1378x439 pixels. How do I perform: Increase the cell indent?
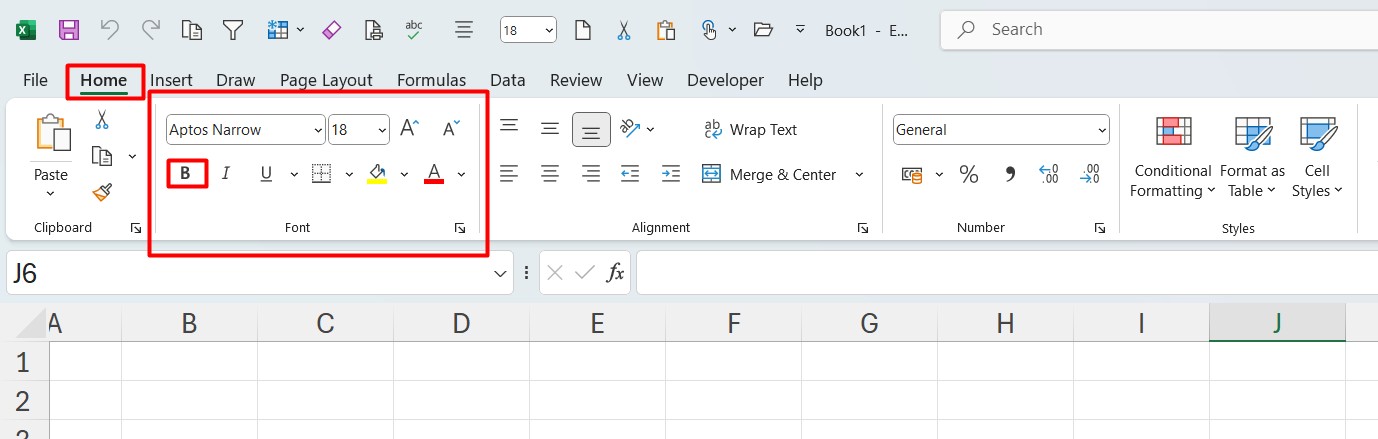671,174
